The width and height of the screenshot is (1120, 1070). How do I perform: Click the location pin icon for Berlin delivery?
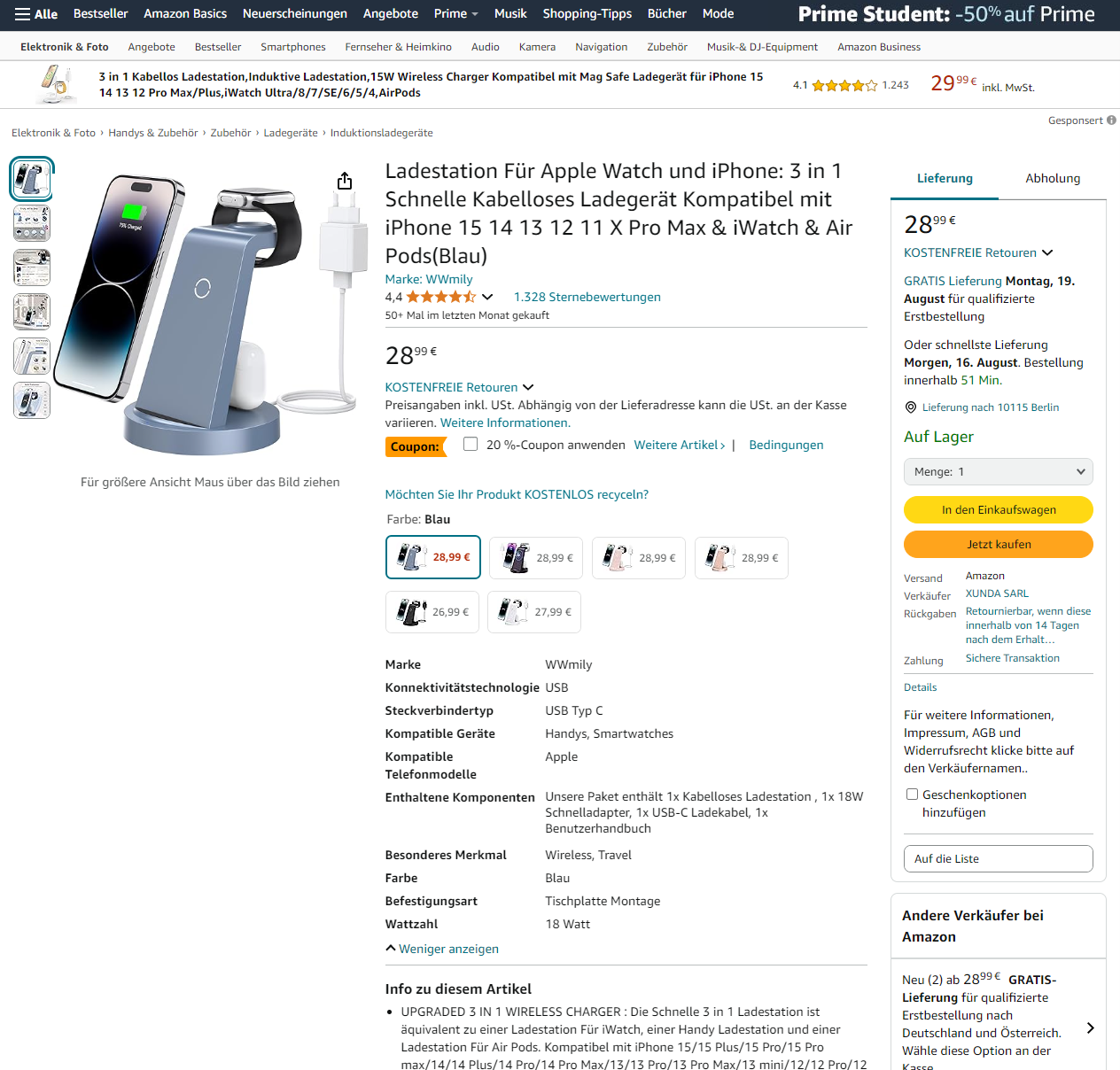click(910, 407)
